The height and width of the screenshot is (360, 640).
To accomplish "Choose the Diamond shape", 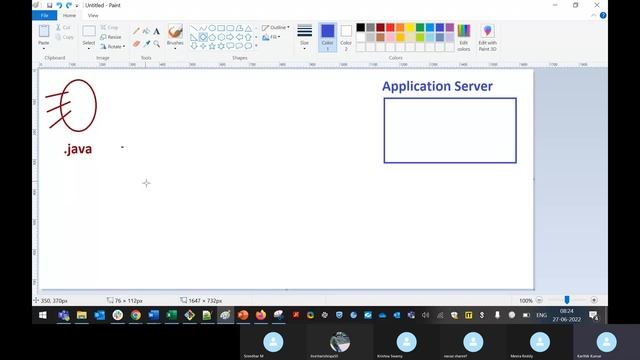I will coord(203,37).
